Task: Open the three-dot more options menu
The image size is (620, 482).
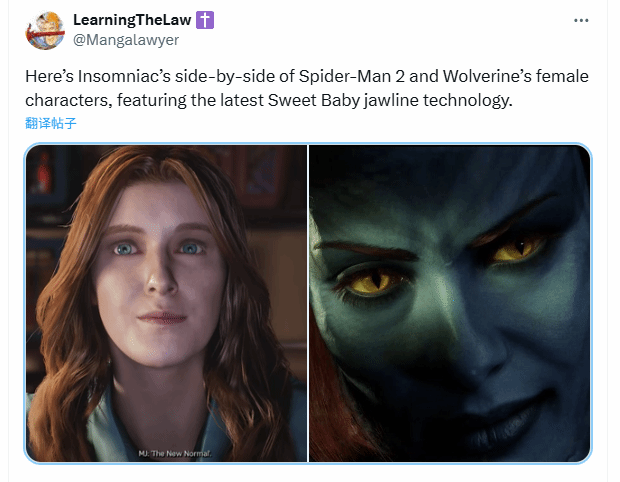Action: tap(581, 20)
